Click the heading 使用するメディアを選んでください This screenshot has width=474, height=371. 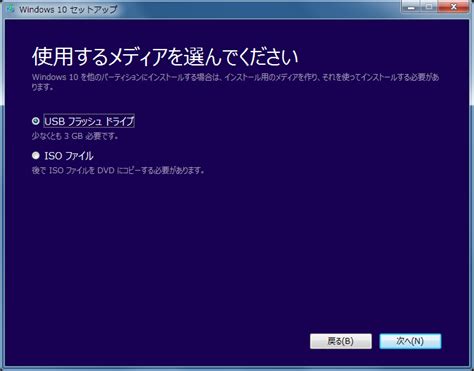[165, 56]
